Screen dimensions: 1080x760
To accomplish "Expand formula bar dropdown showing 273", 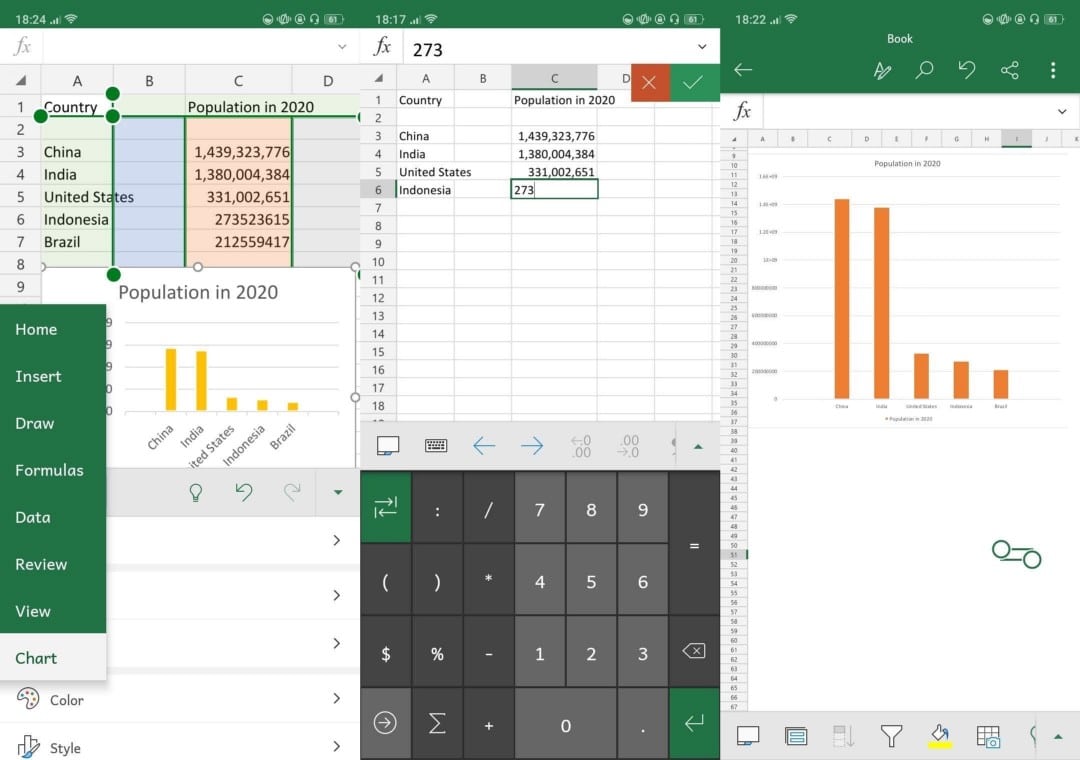I will tap(702, 47).
